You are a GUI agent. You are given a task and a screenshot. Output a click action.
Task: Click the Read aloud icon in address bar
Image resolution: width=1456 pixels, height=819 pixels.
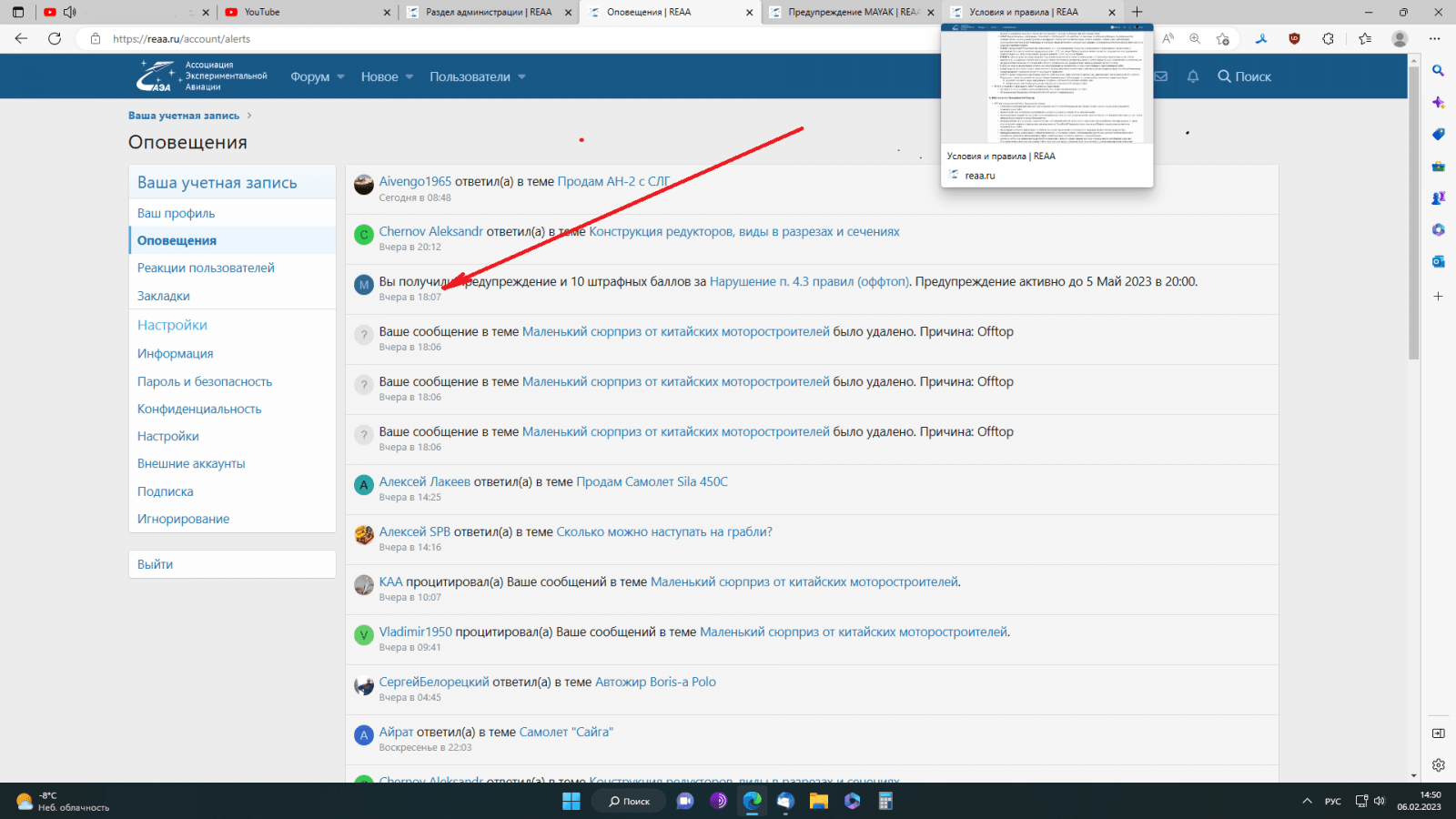coord(1168,38)
